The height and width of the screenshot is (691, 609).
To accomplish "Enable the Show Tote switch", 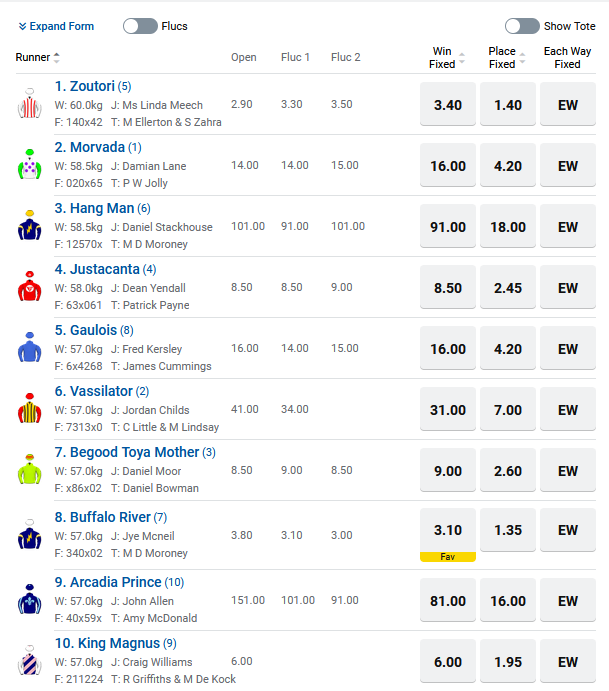I will click(x=522, y=26).
